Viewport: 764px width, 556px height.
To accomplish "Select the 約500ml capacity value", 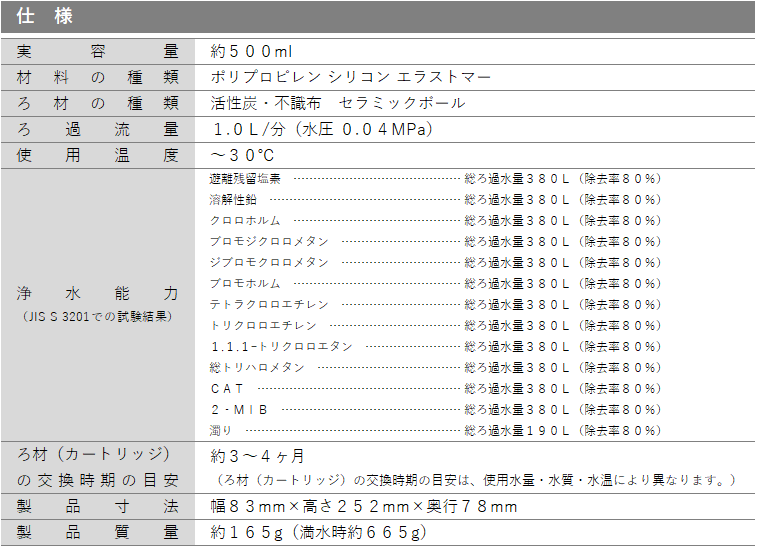I will (x=251, y=51).
